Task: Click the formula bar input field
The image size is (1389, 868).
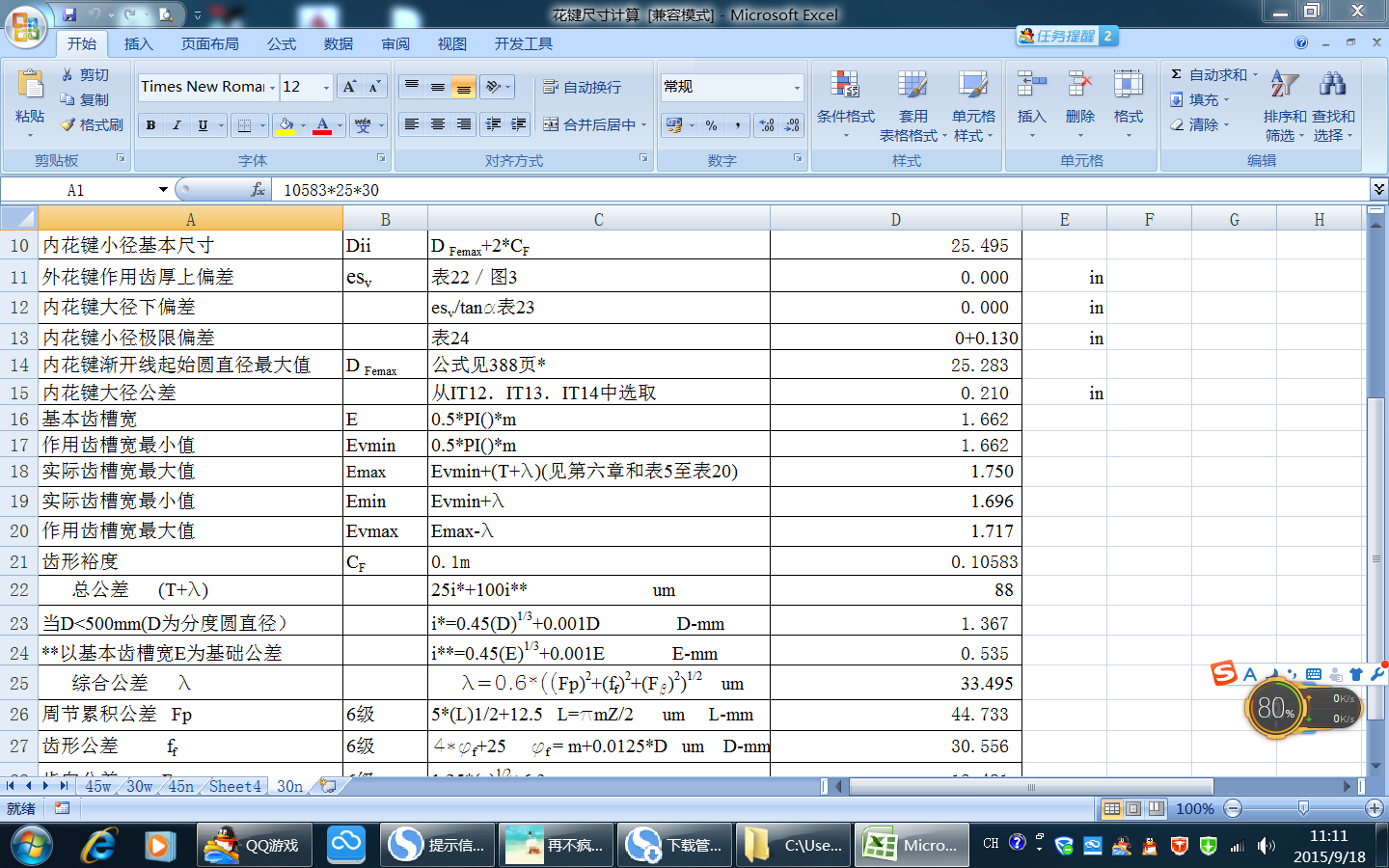Action: pos(820,190)
